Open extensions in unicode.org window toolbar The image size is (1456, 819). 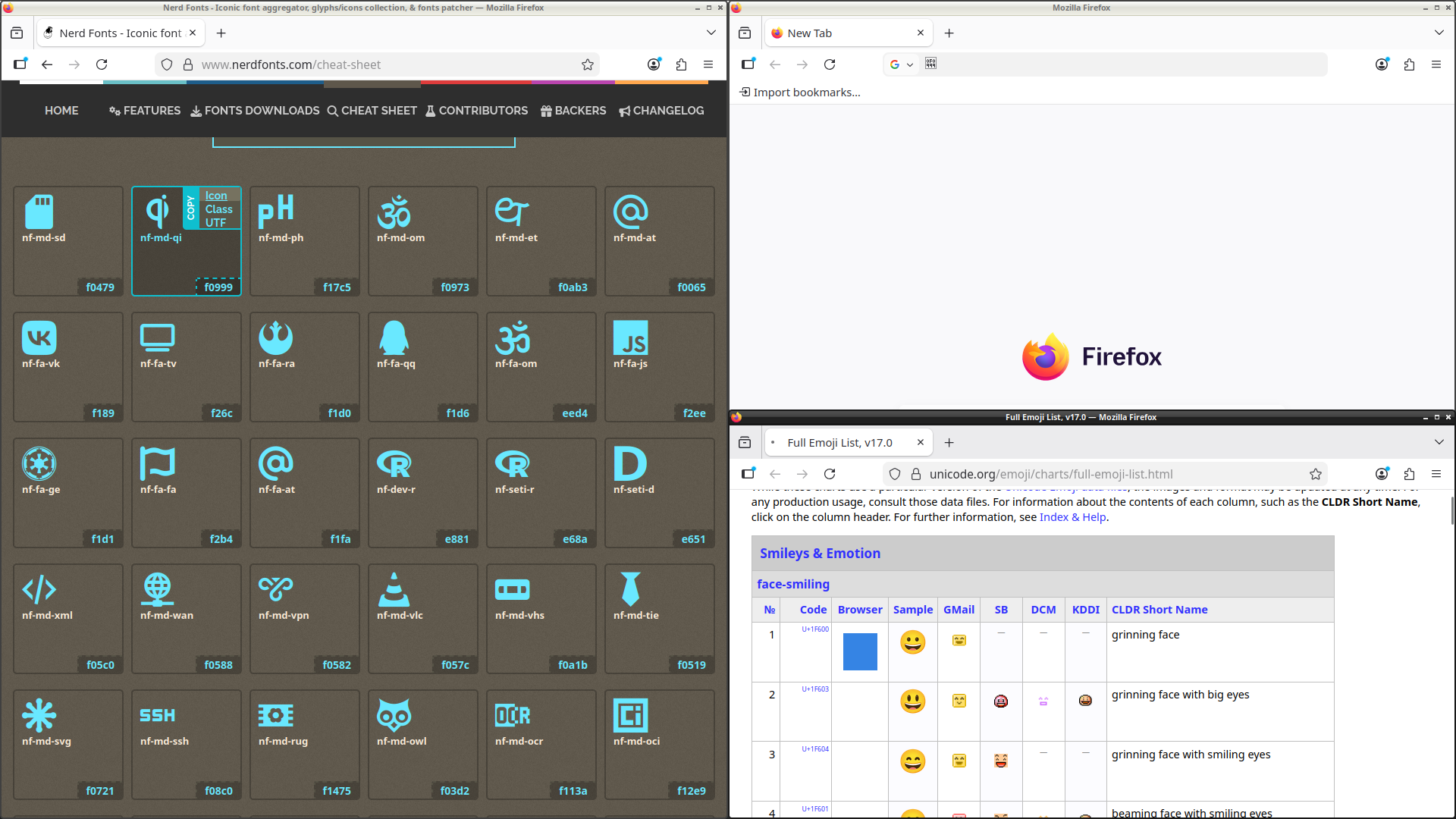(x=1409, y=474)
